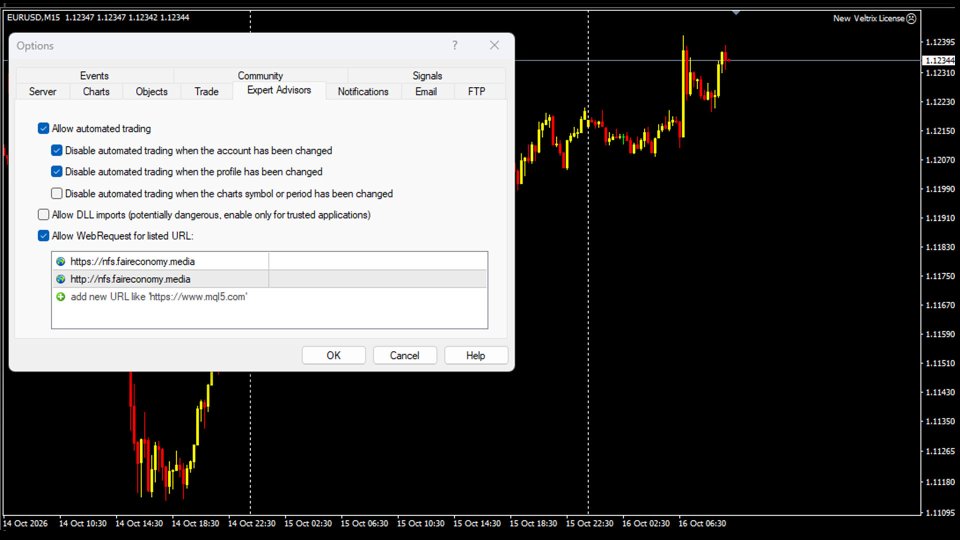Click the chart shift triangle marker at top
The width and height of the screenshot is (960, 540).
(736, 12)
